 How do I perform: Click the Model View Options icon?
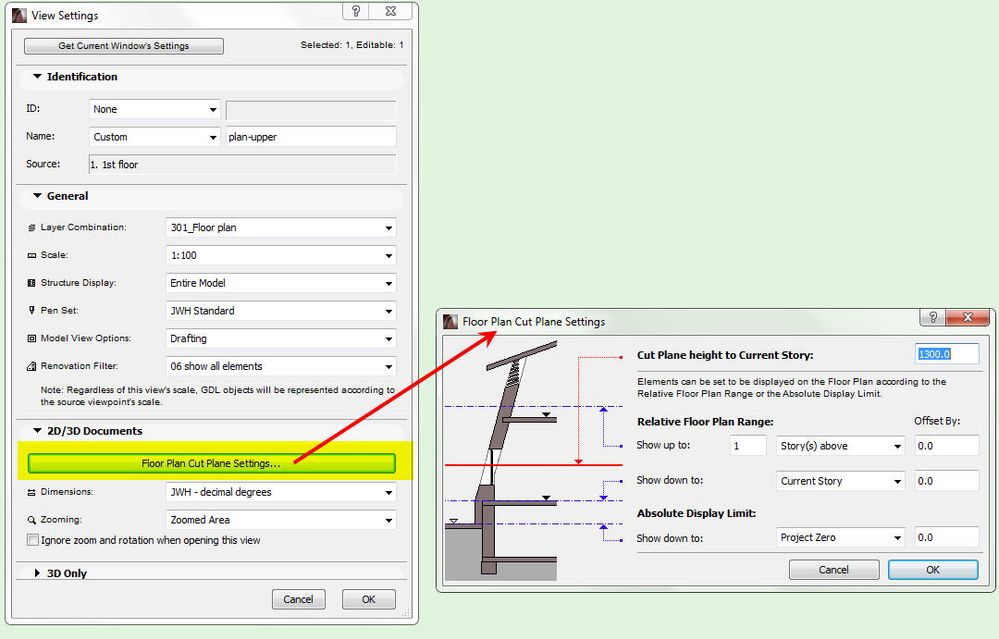point(31,338)
